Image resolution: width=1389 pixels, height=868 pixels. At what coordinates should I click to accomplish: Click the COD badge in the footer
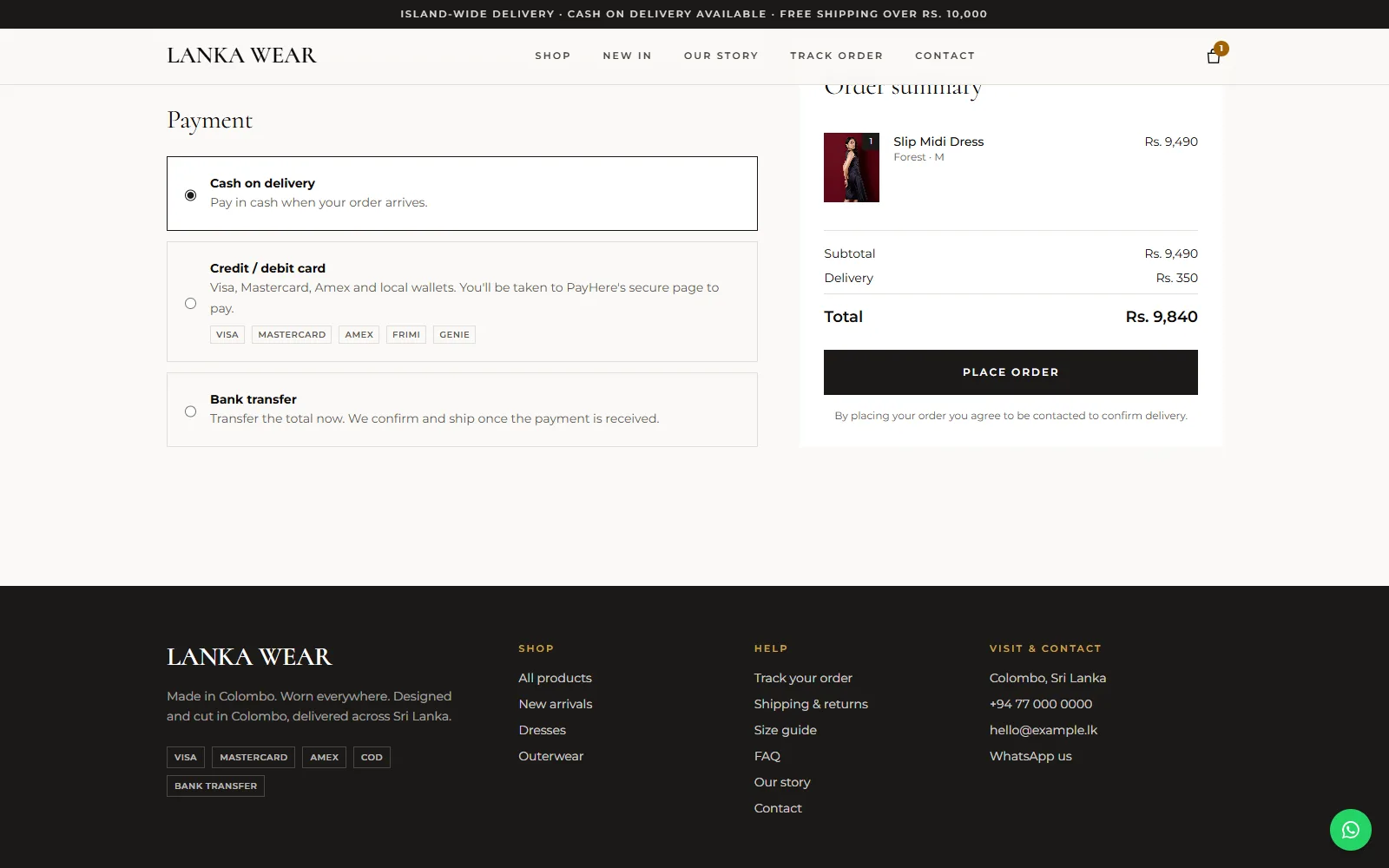[372, 758]
